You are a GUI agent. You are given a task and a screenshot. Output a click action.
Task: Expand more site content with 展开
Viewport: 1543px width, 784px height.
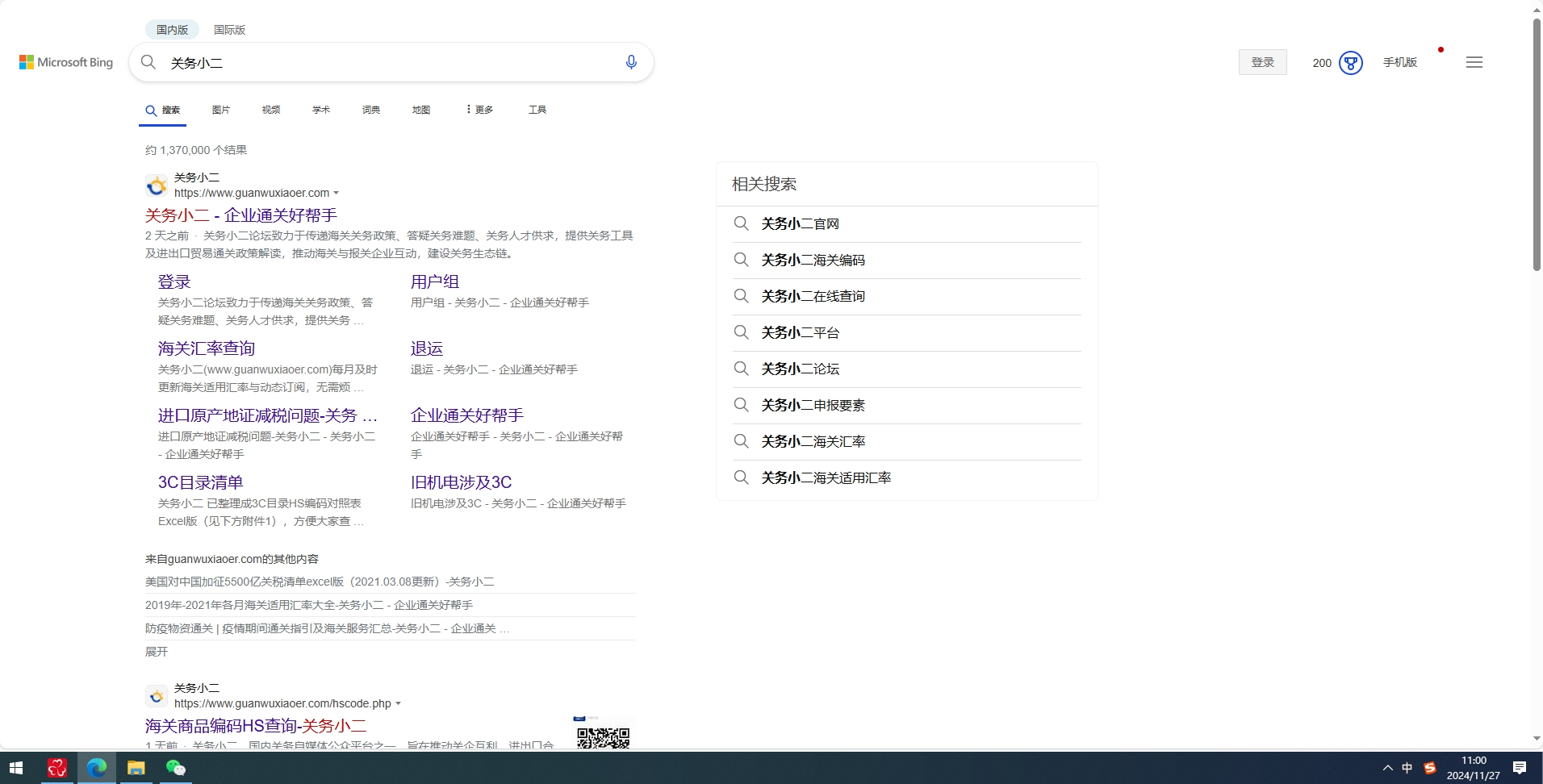pos(157,652)
